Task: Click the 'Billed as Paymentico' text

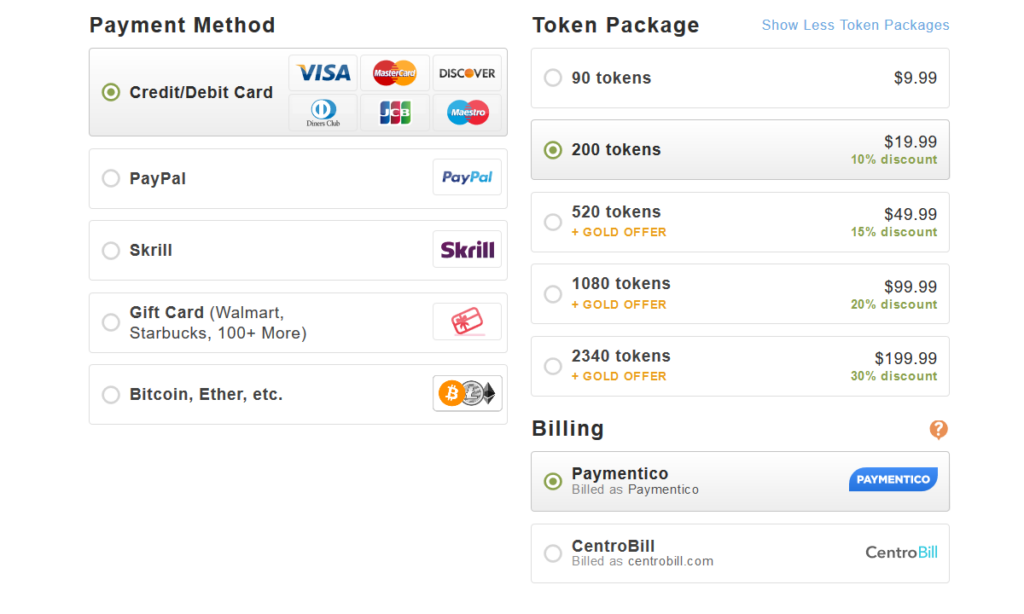Action: [x=635, y=490]
